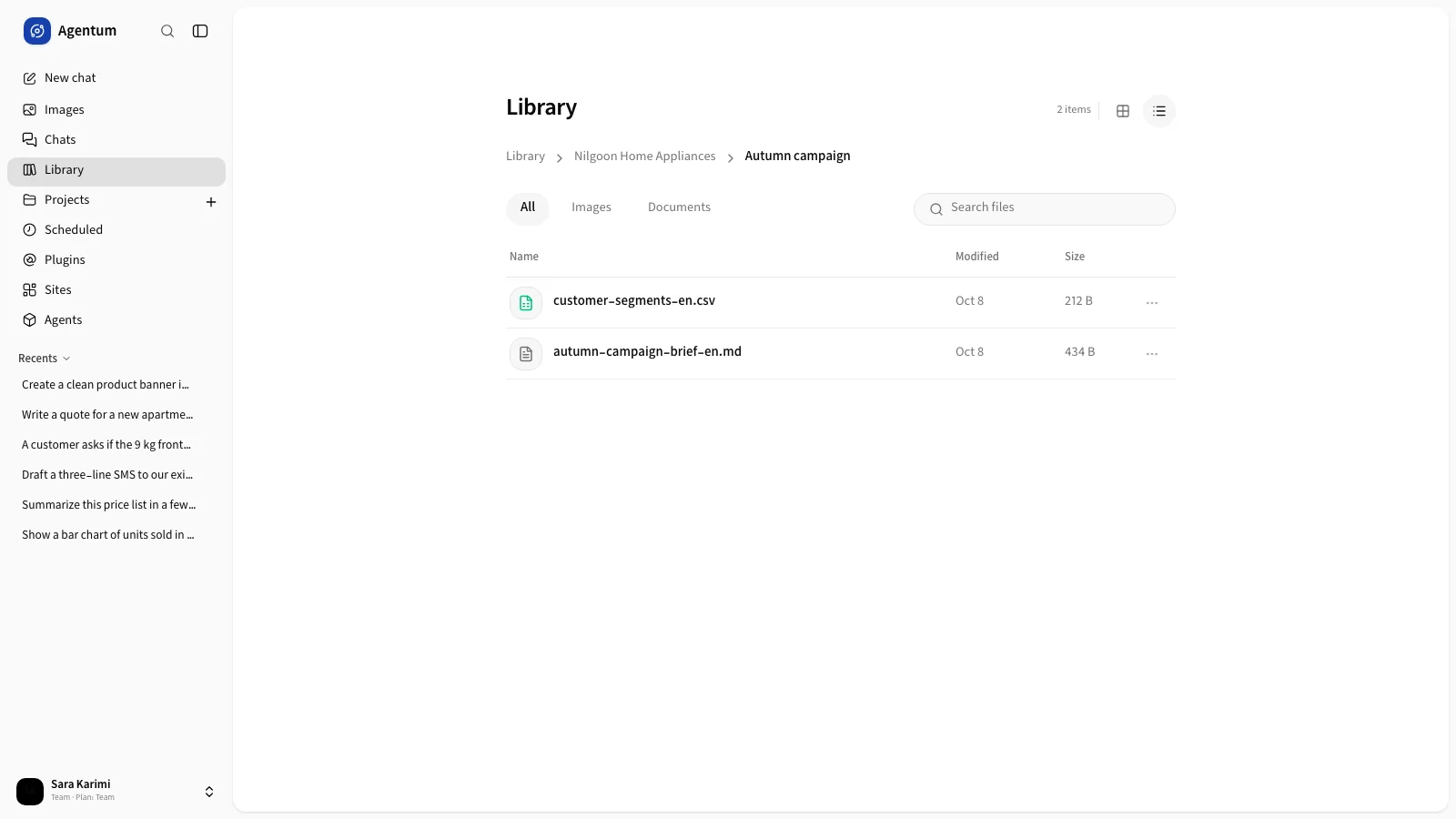Viewport: 1456px width, 819px height.
Task: Sort by the Size column header
Action: [1075, 257]
